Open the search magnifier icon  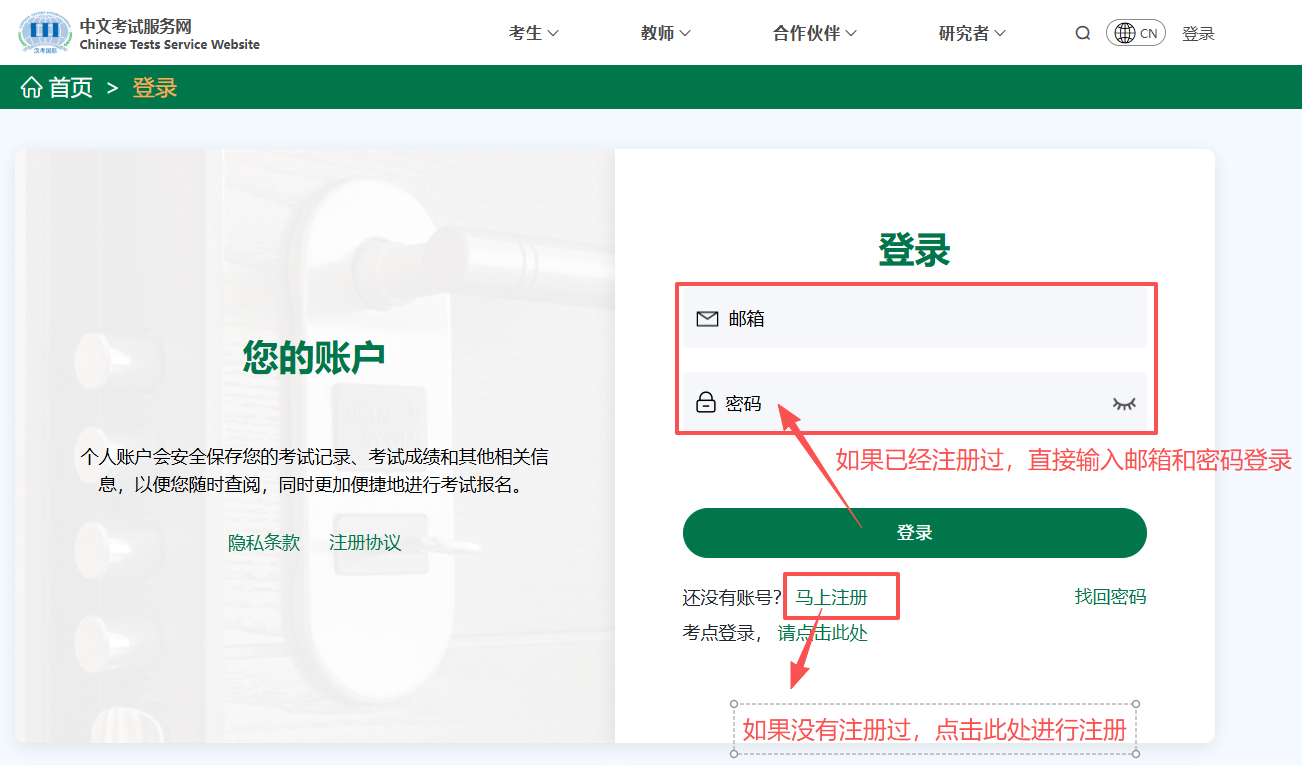1083,33
